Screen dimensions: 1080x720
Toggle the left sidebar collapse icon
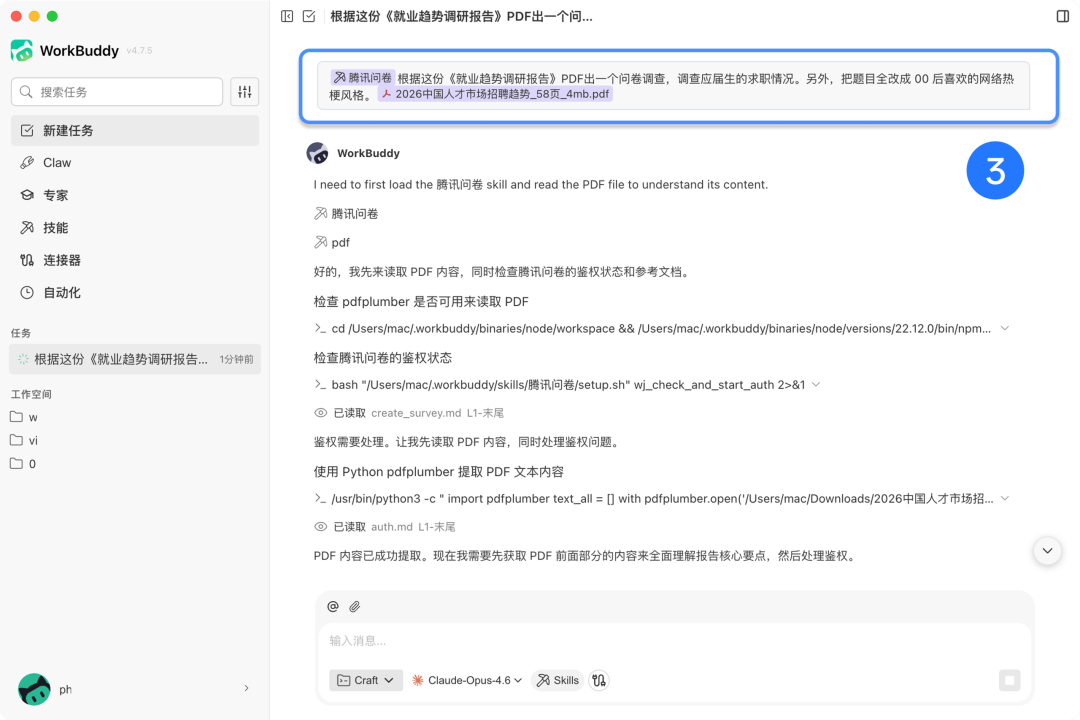[x=287, y=16]
